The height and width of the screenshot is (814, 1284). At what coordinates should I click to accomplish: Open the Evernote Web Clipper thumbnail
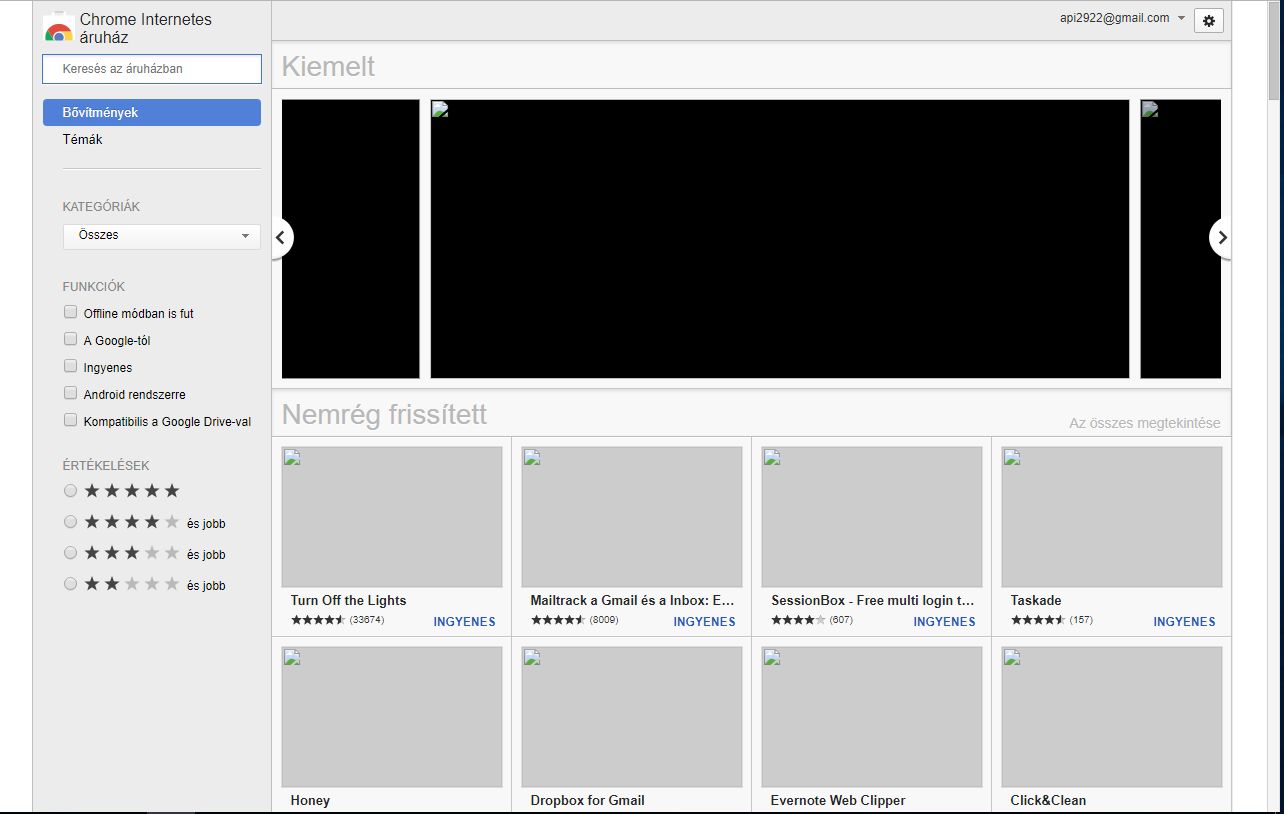click(x=872, y=717)
